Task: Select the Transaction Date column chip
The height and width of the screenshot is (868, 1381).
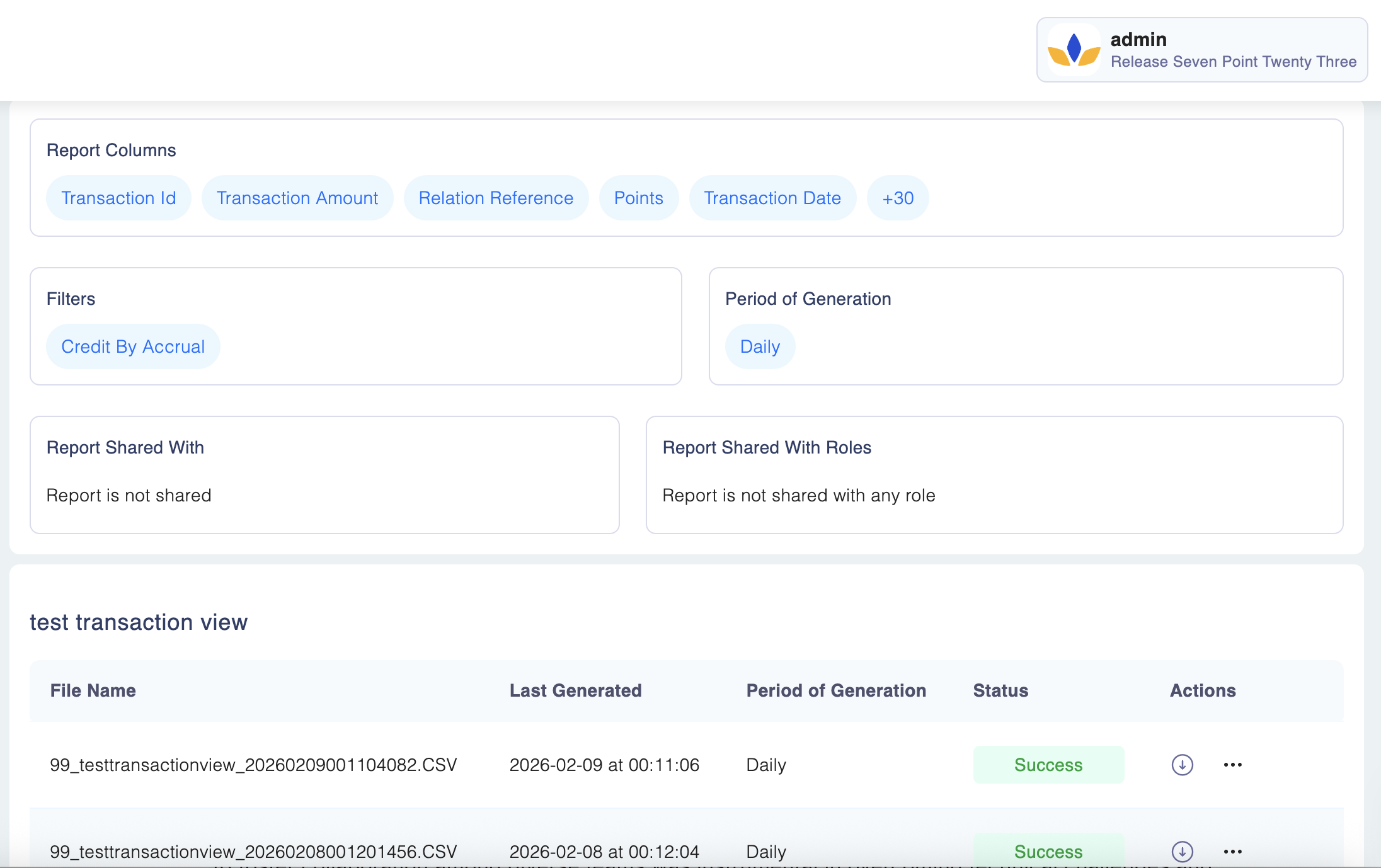Action: coord(772,198)
